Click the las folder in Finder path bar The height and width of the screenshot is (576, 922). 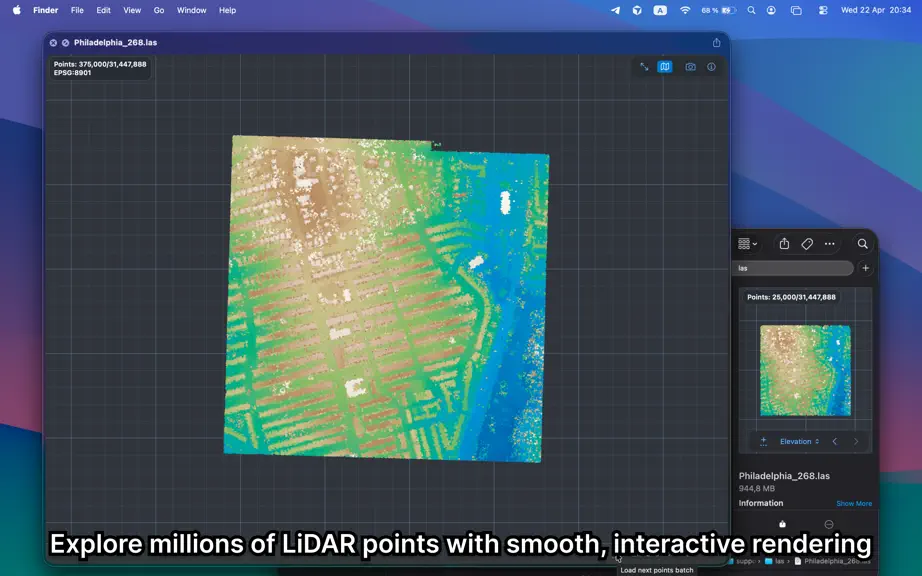[774, 561]
